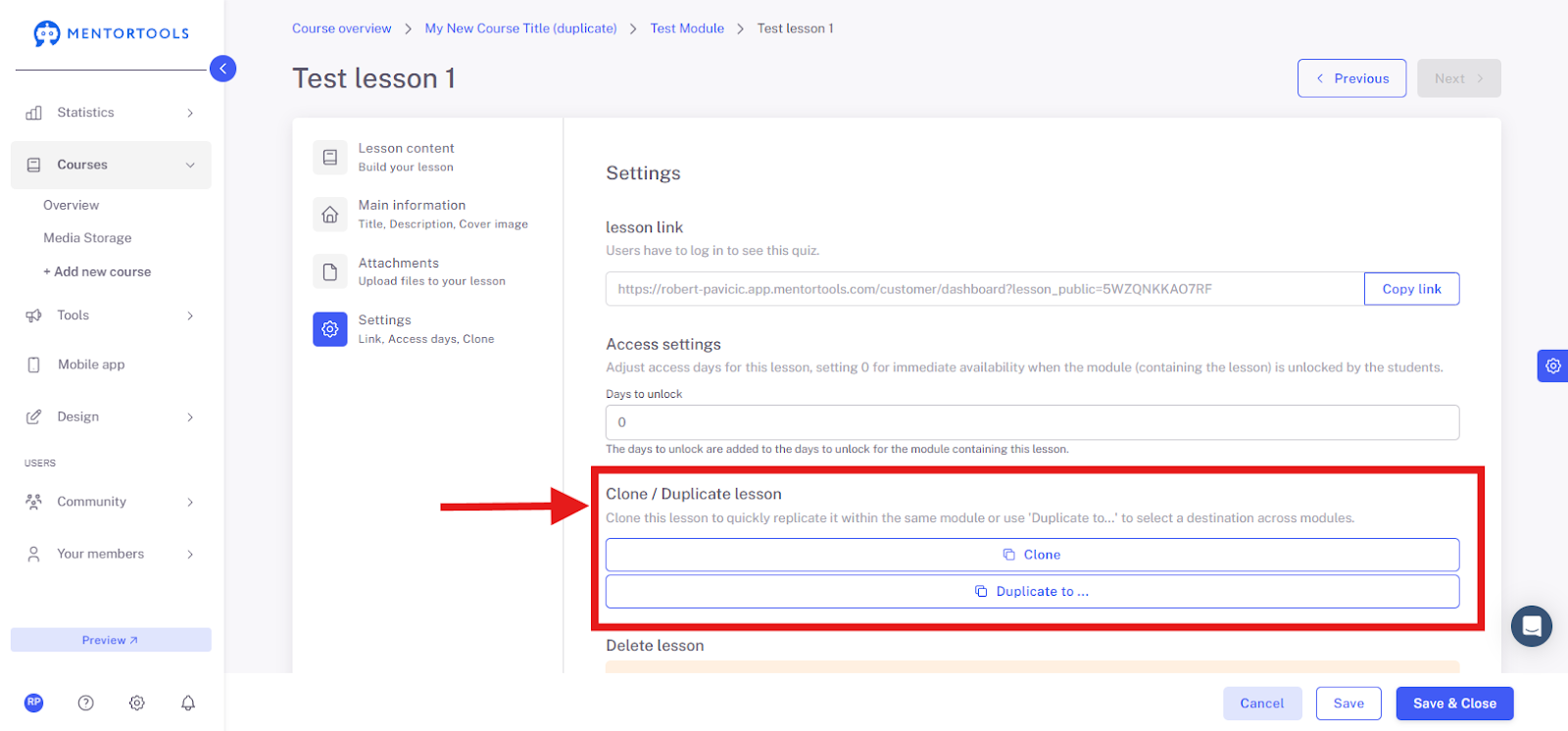Click the Test lesson 1 breadcrumb text
1568x731 pixels.
pyautogui.click(x=795, y=28)
